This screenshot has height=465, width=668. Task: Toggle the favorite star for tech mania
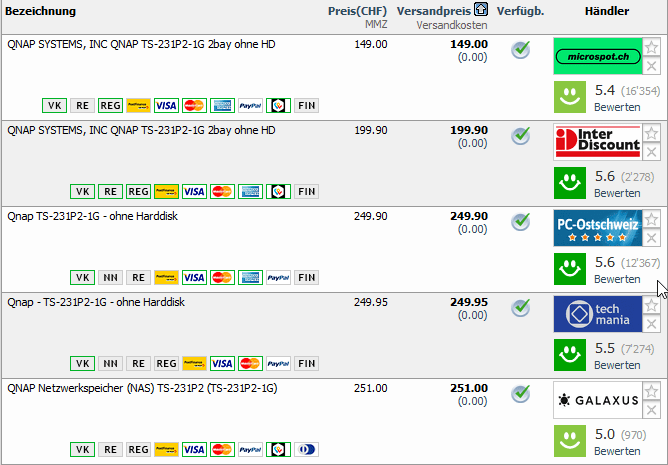tap(651, 305)
